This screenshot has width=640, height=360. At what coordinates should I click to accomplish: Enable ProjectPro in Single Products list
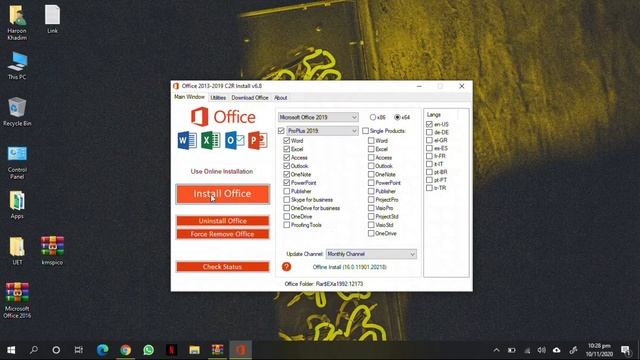[371, 200]
